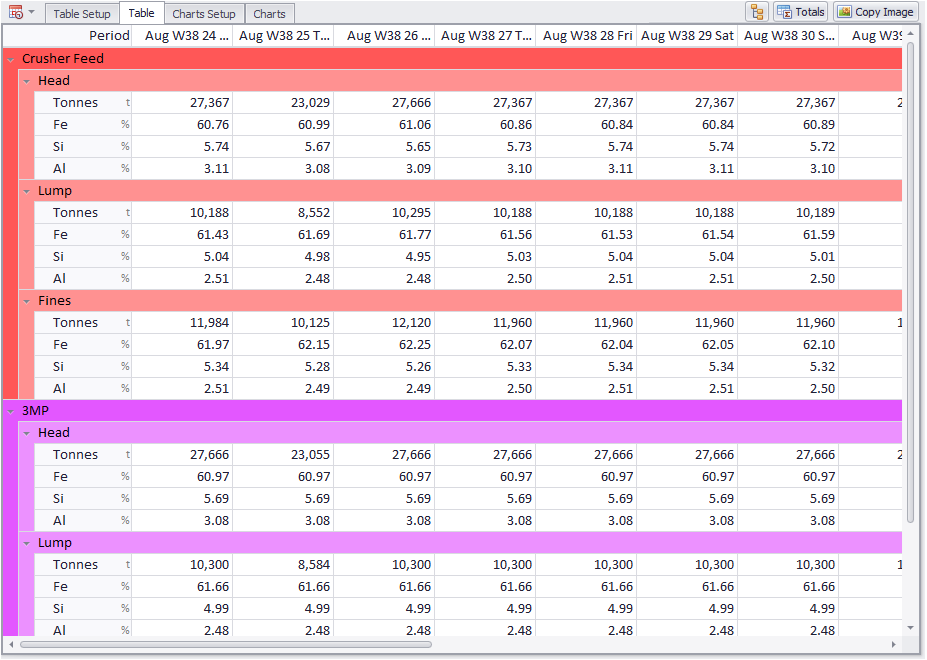
Task: Click the Period column header
Action: pos(67,35)
